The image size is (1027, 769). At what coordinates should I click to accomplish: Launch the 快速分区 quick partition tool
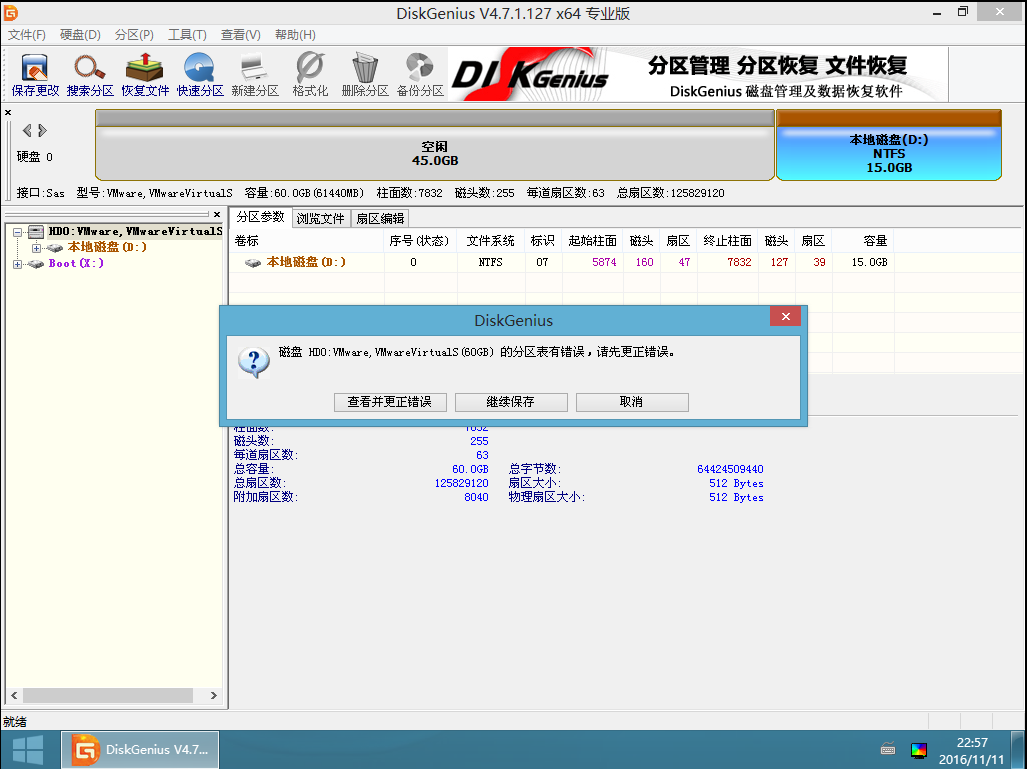[x=200, y=75]
